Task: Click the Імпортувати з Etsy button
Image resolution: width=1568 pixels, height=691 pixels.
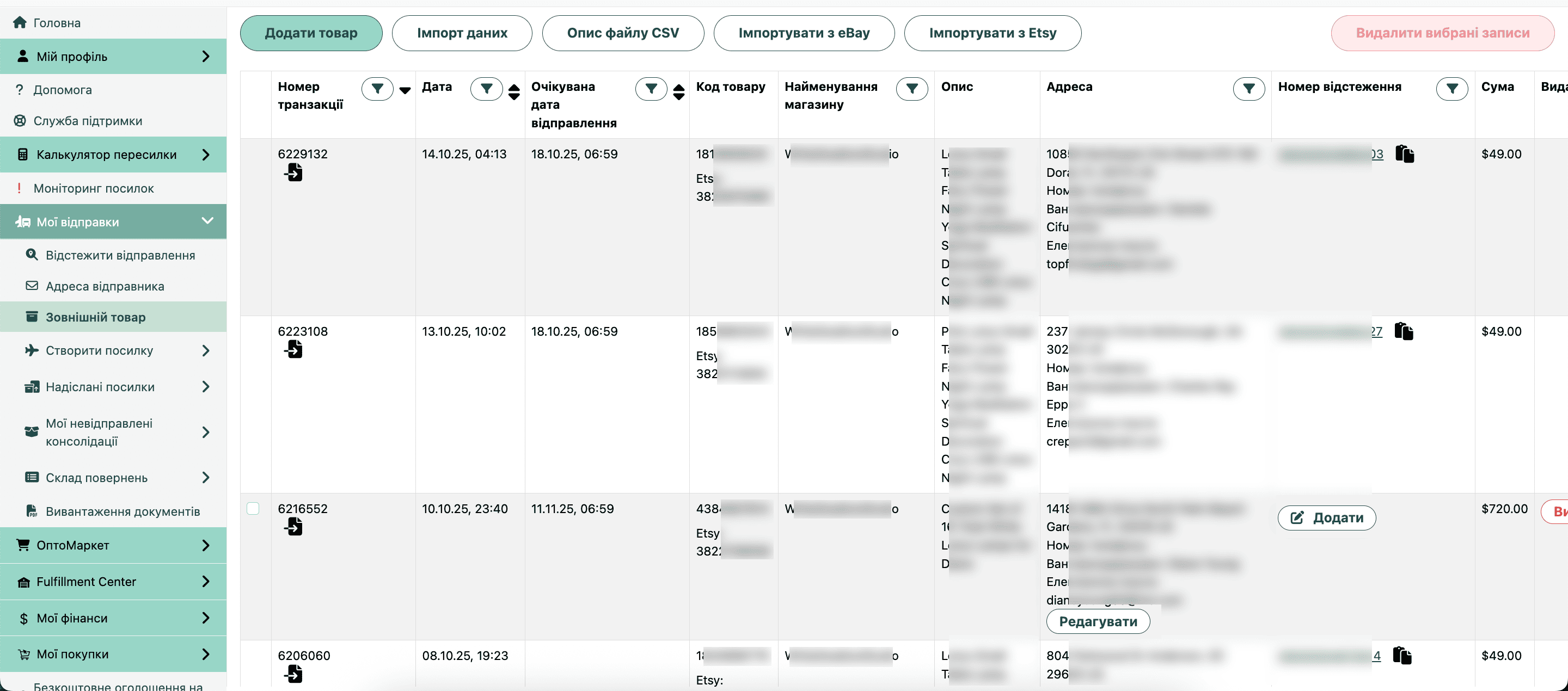Action: [992, 33]
